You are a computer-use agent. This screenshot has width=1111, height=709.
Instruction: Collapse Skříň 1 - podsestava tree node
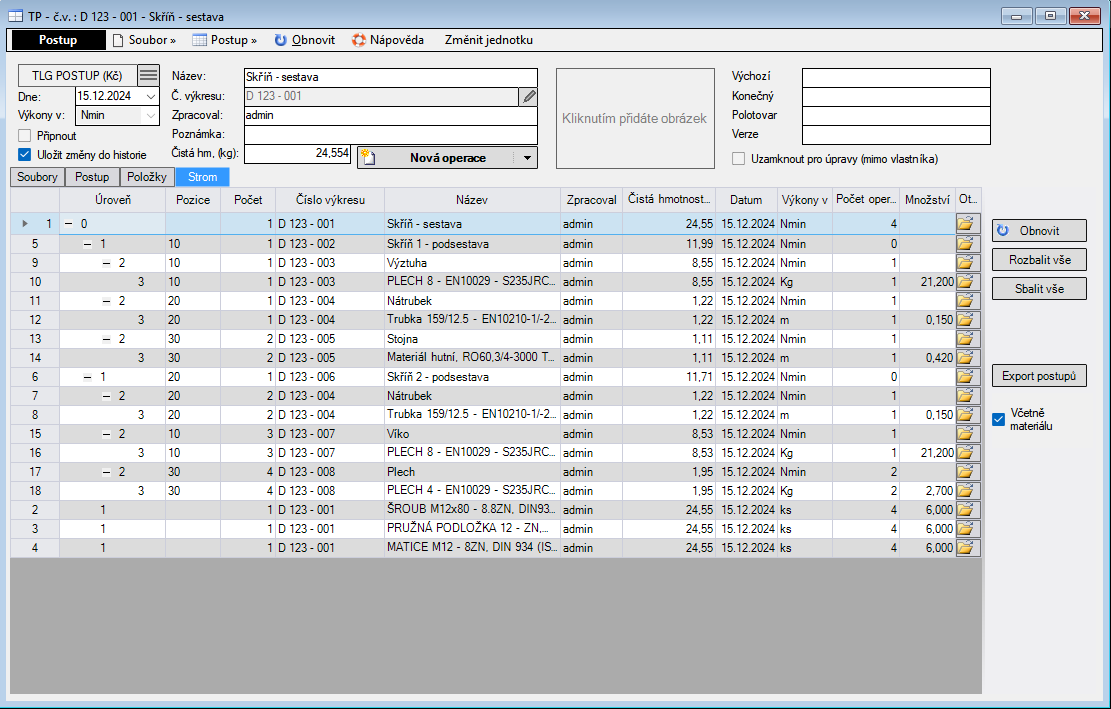[x=87, y=244]
